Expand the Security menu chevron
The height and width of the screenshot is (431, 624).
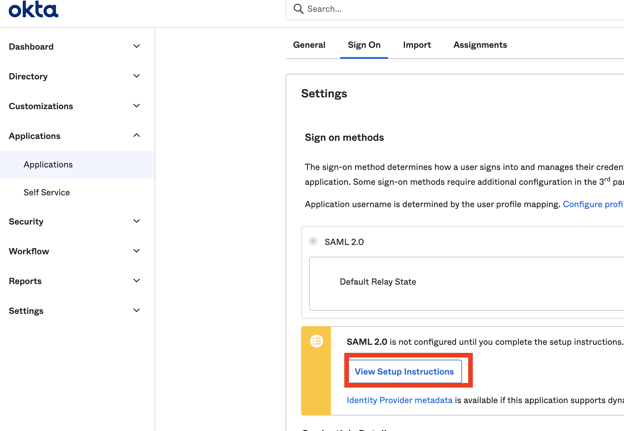point(136,221)
